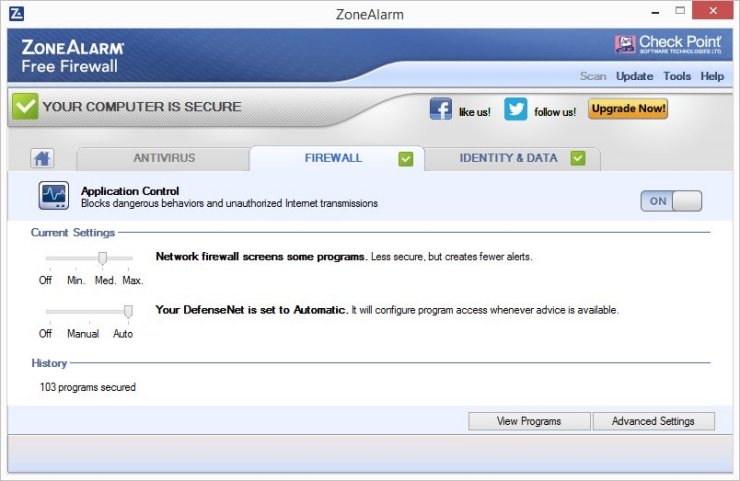
Task: Click the View Programs button
Action: (529, 421)
